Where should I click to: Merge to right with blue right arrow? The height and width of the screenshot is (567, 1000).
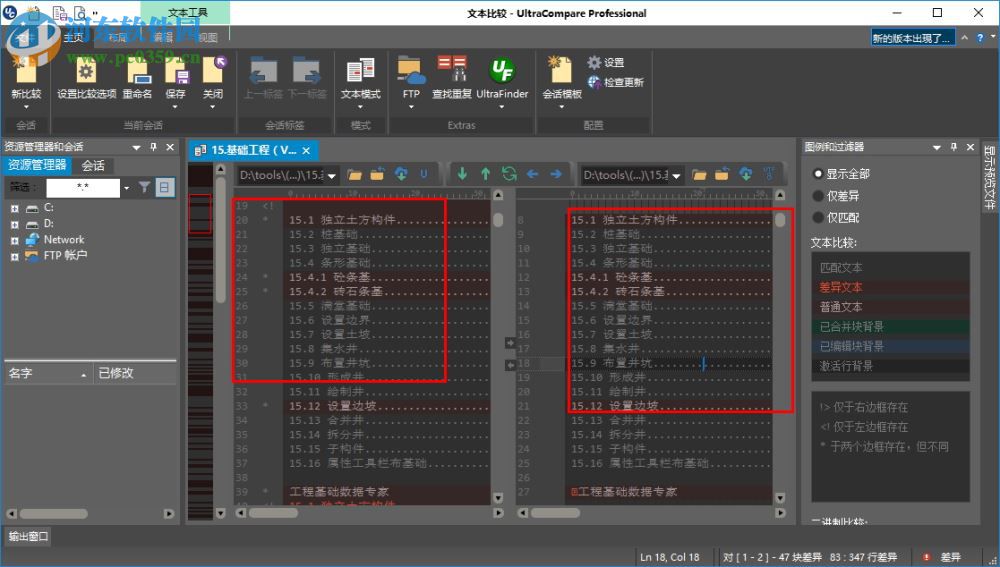(x=556, y=173)
